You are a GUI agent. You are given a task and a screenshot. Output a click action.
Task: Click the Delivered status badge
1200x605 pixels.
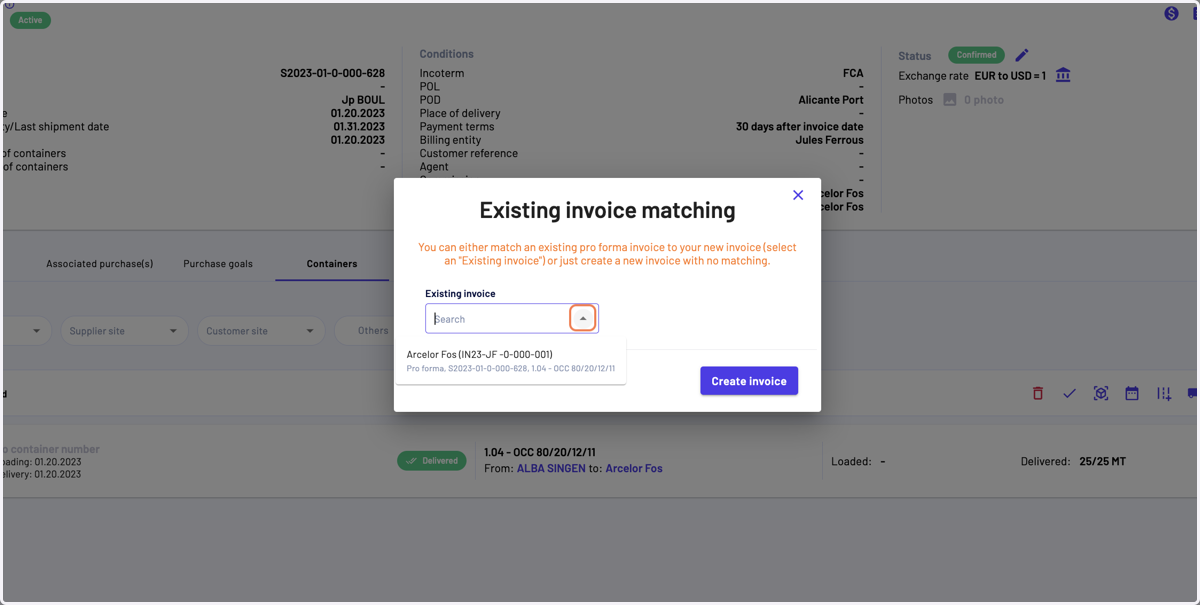coord(432,461)
